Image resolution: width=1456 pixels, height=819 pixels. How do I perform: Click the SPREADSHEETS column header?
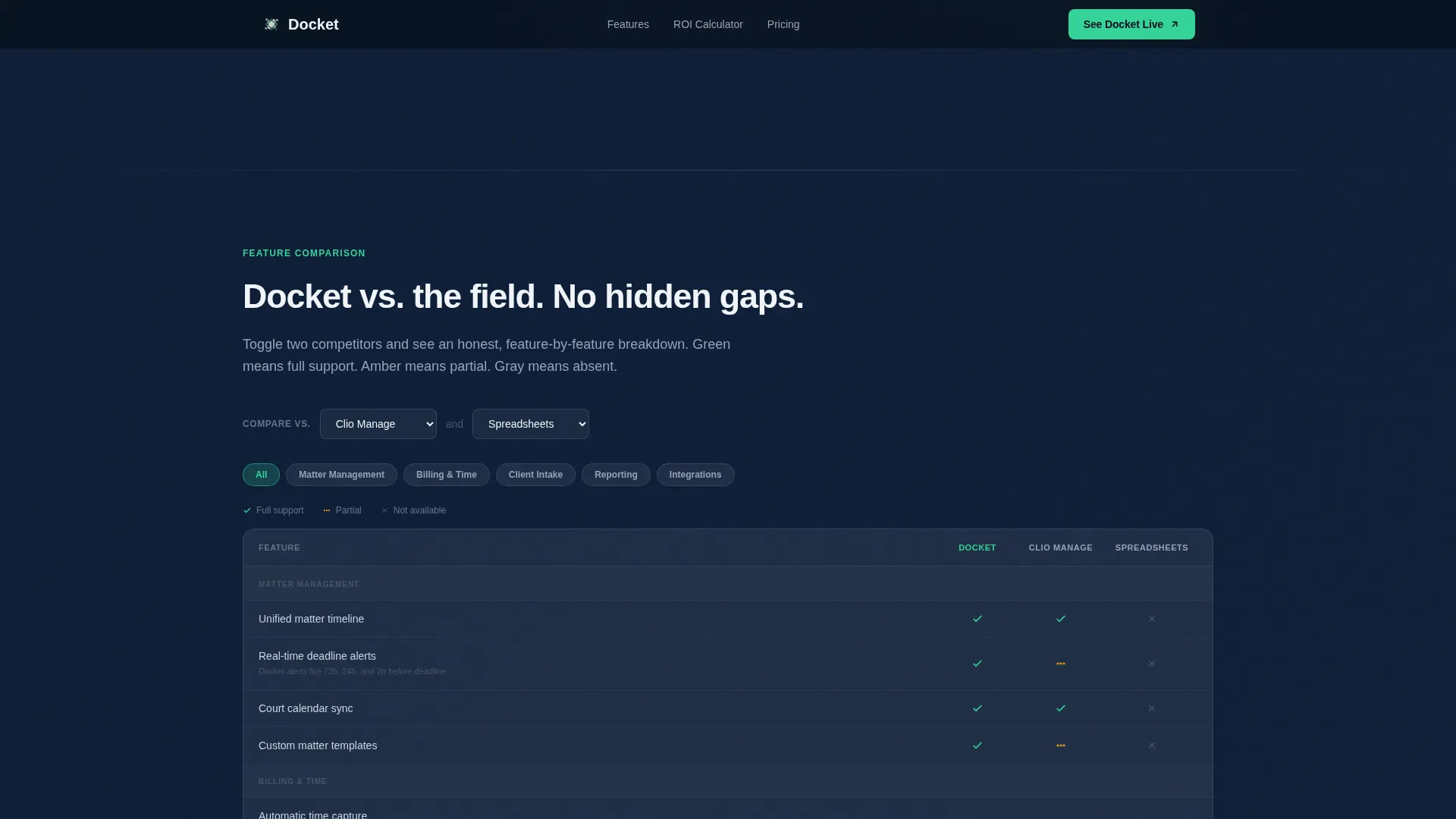pyautogui.click(x=1152, y=548)
